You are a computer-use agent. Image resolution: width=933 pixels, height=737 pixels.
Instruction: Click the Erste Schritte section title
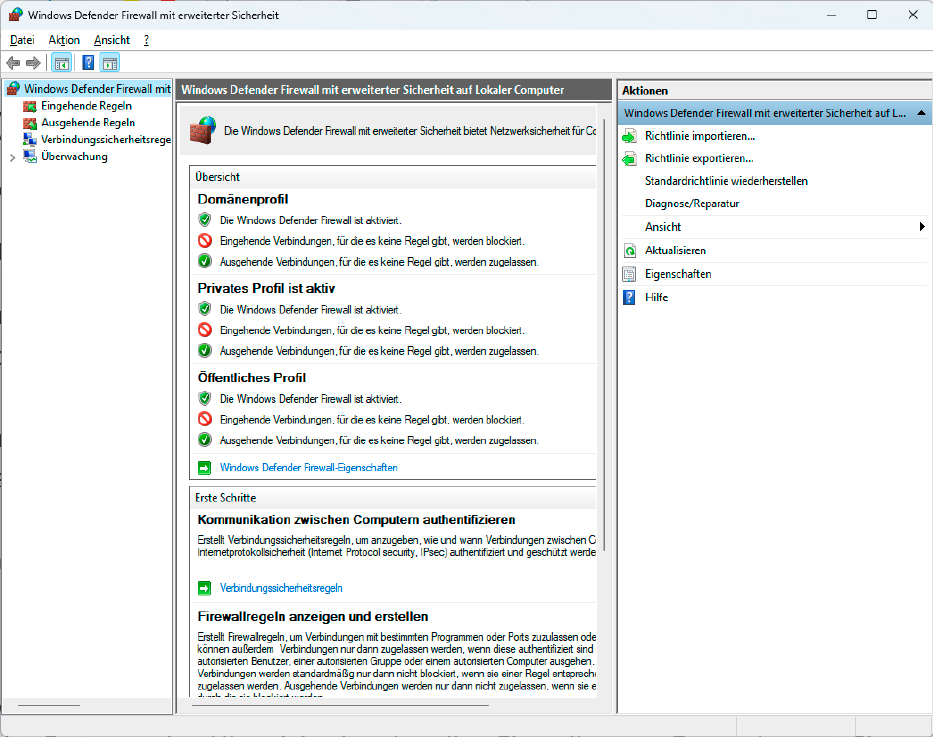(x=226, y=498)
